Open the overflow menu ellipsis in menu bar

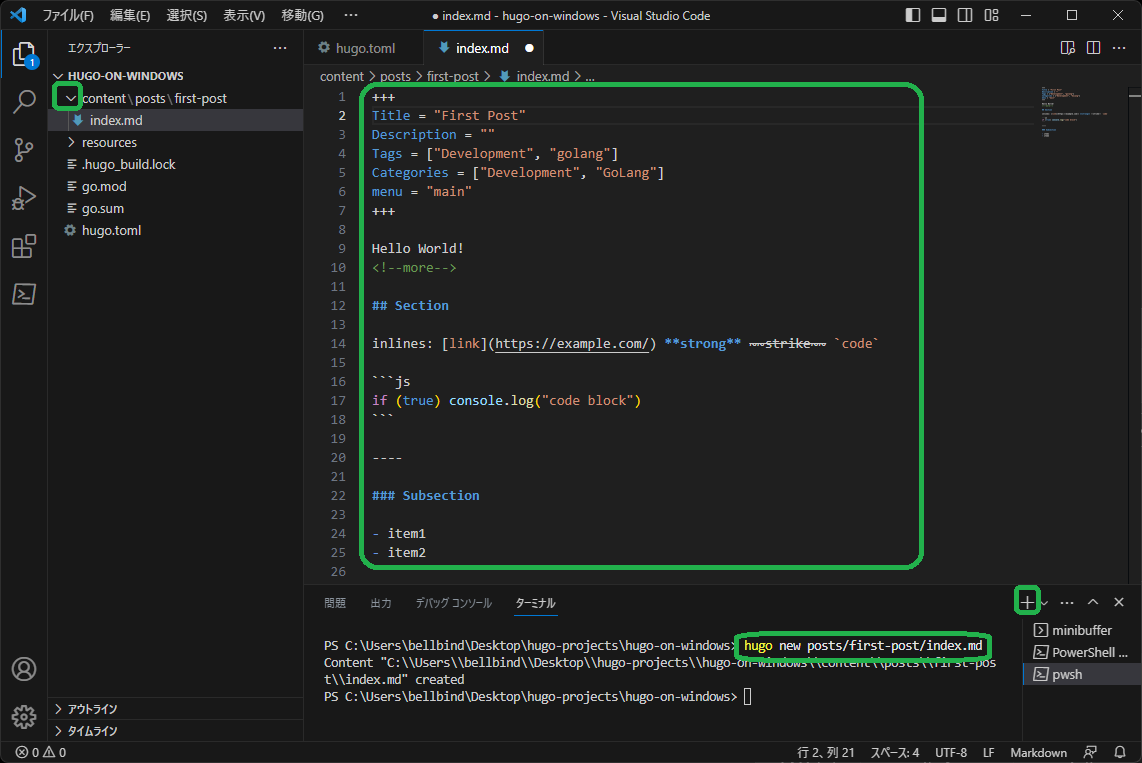point(351,15)
